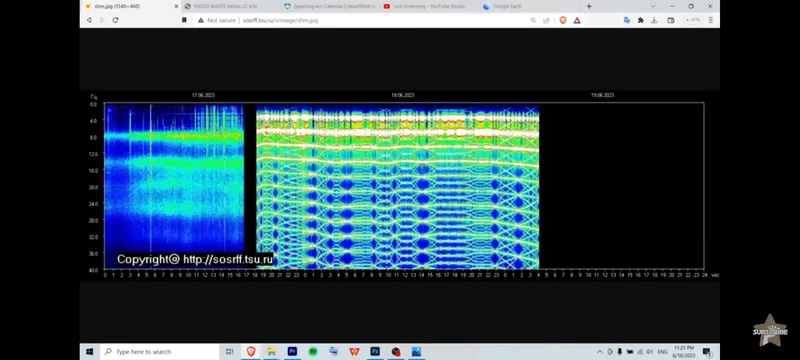The height and width of the screenshot is (360, 800).
Task: Bookmark this page using the bookmark icon
Action: coord(184,20)
